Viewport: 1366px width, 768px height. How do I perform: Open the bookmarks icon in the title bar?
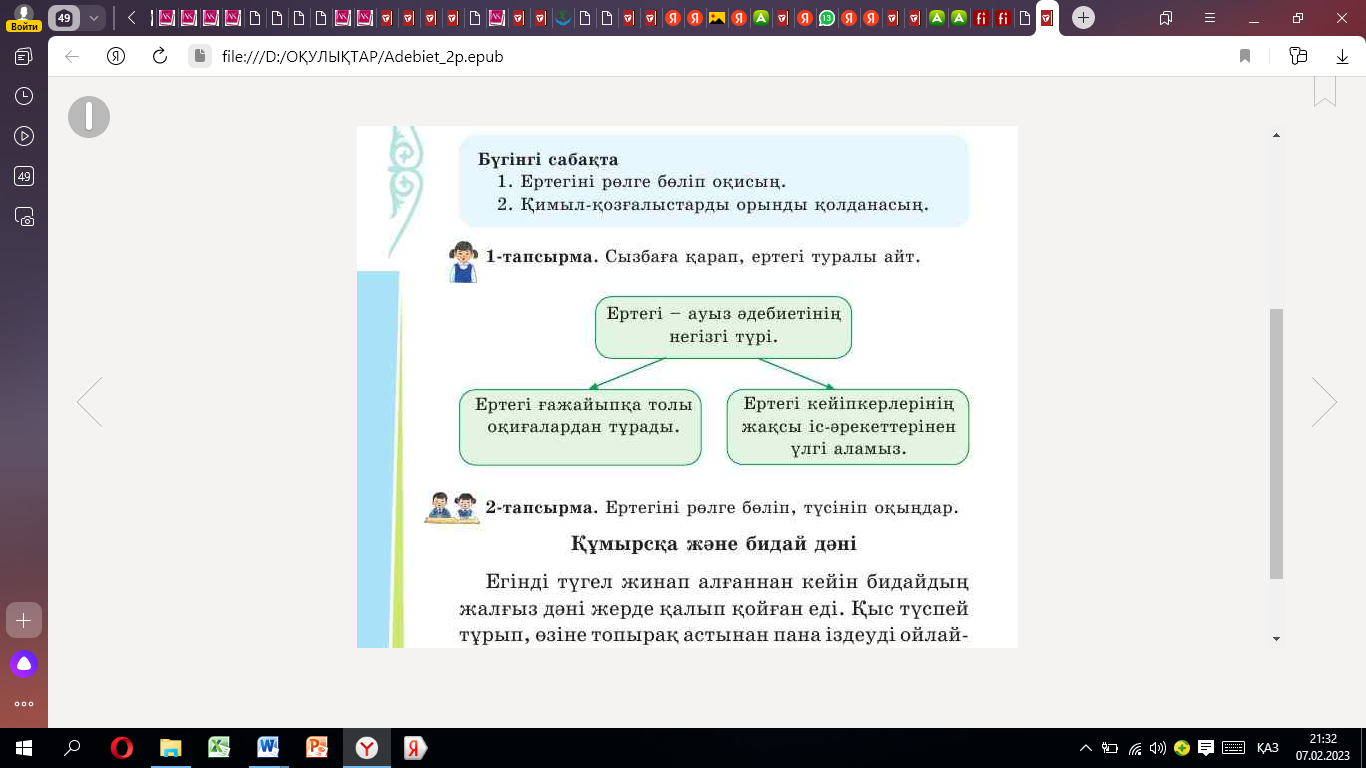[x=1166, y=18]
